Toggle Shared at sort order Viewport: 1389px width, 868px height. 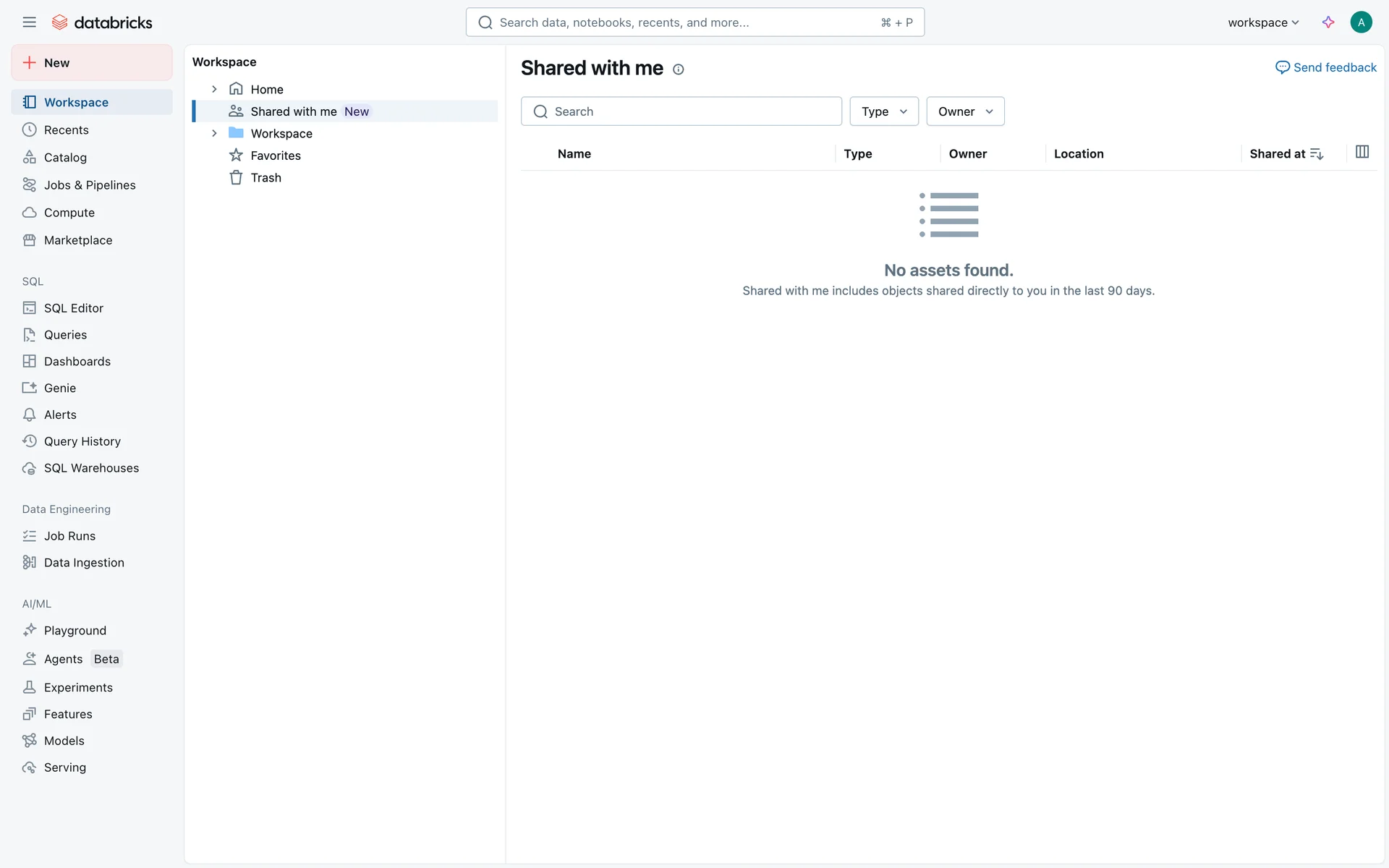coord(1316,154)
